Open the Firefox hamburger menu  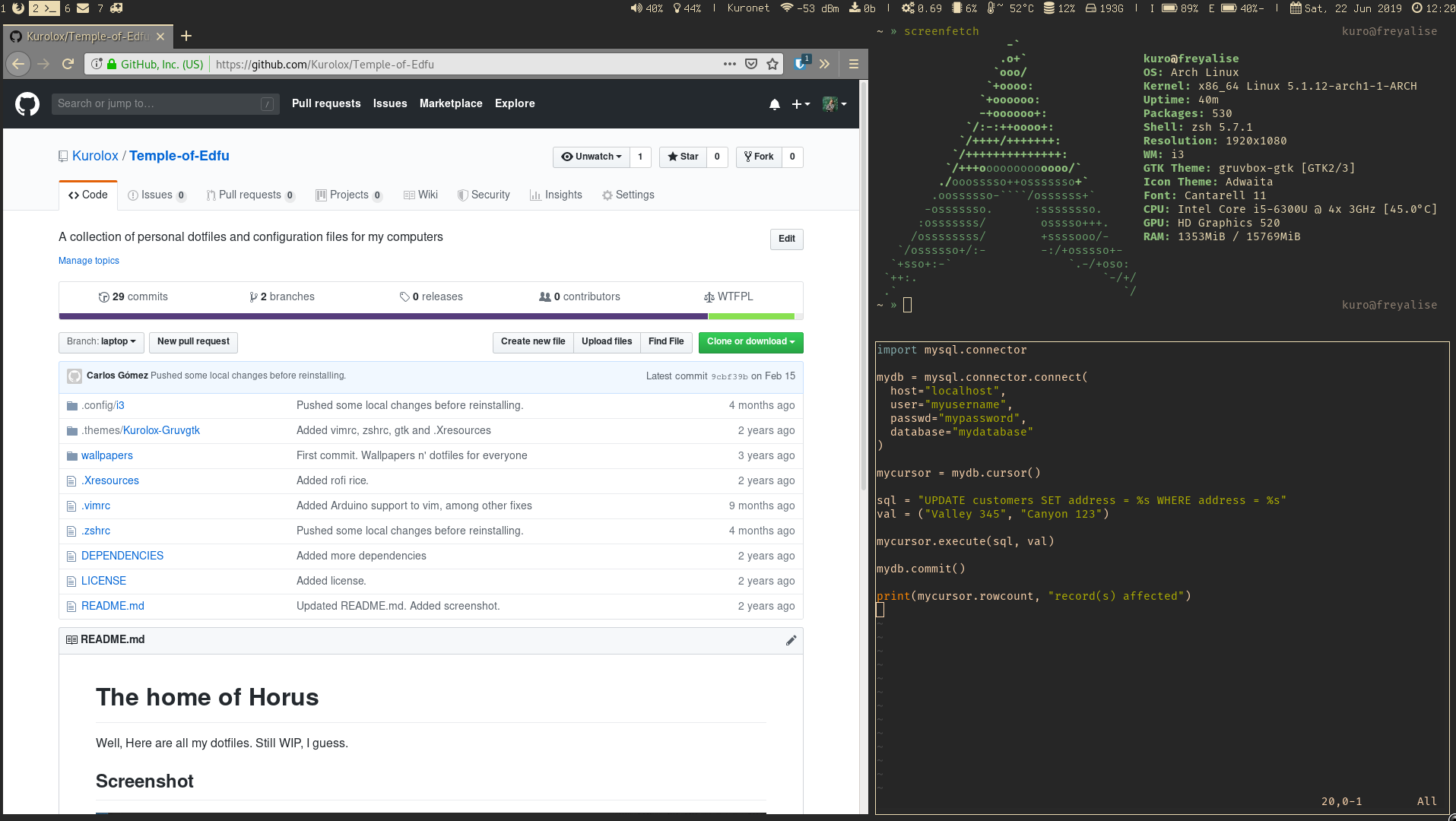point(854,64)
